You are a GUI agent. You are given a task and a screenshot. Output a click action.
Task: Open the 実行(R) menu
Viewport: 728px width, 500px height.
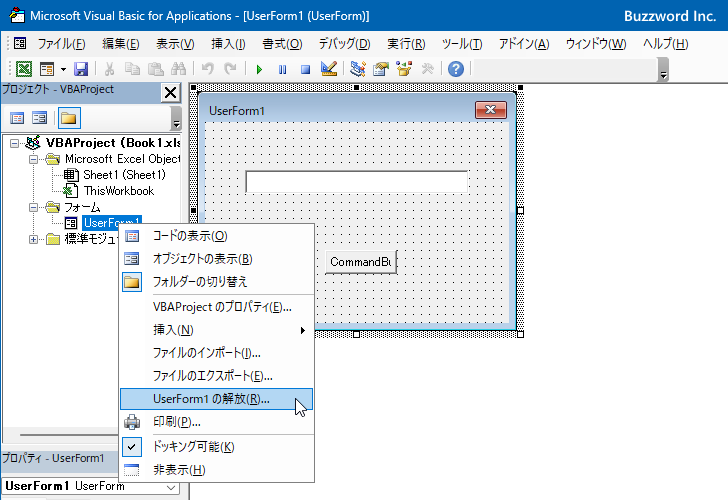406,44
